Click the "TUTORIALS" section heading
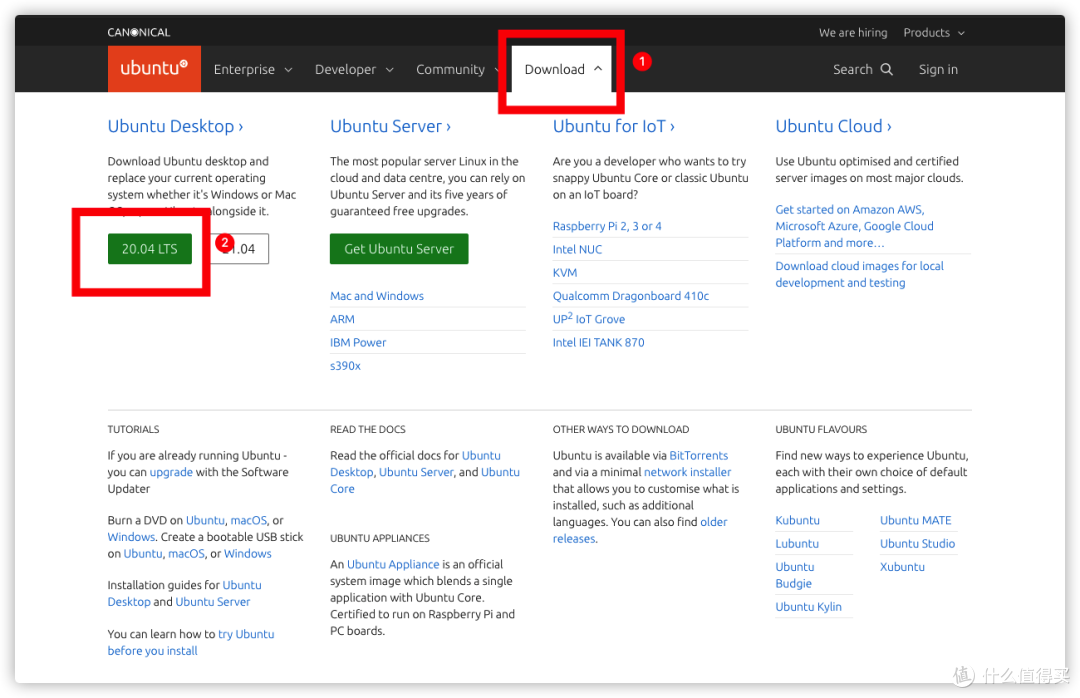Screen dimensions: 1080x698 tap(134, 429)
